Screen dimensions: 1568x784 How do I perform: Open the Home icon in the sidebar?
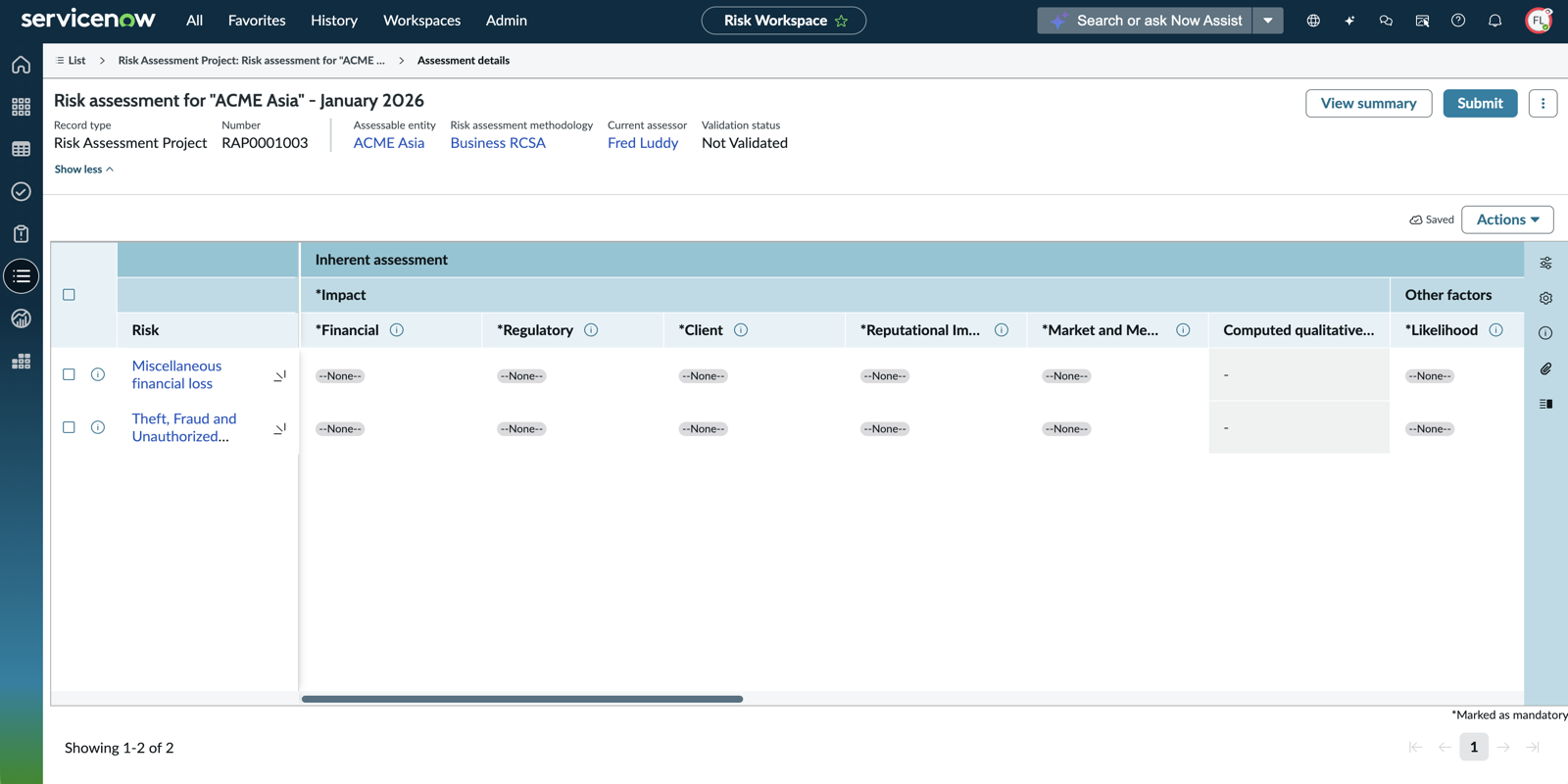[x=21, y=65]
